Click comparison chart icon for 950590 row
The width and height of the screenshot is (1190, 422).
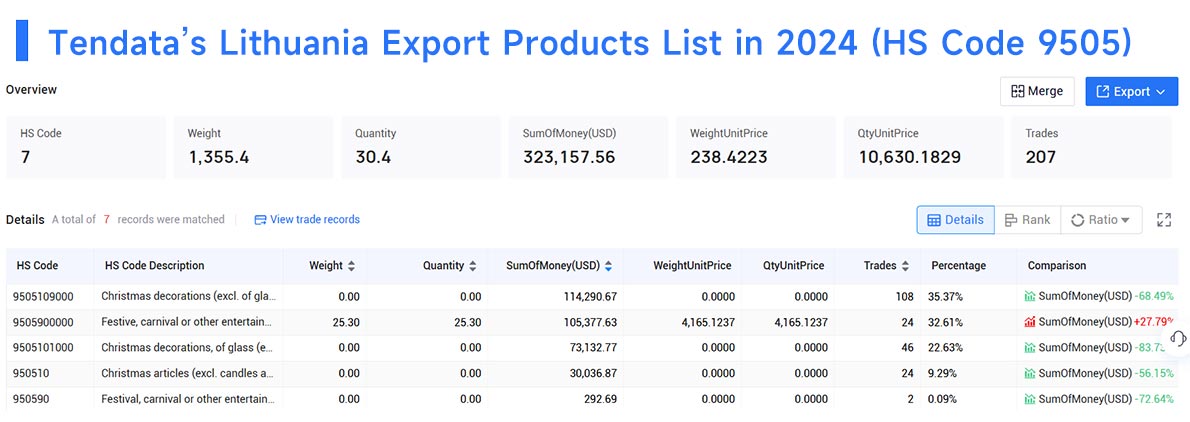coord(1030,399)
